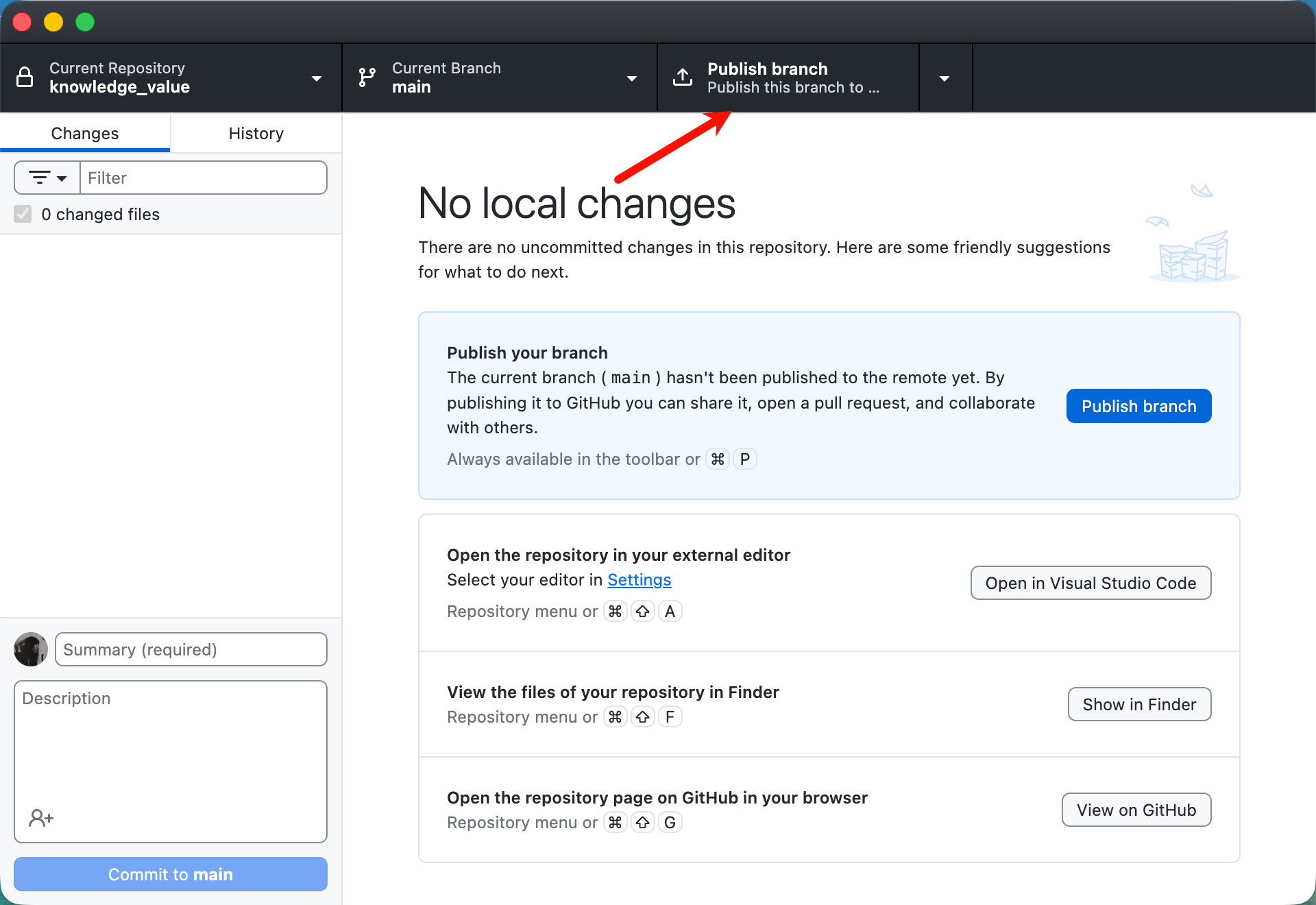Click the upload arrow Publish branch icon
This screenshot has height=905, width=1316.
point(683,77)
